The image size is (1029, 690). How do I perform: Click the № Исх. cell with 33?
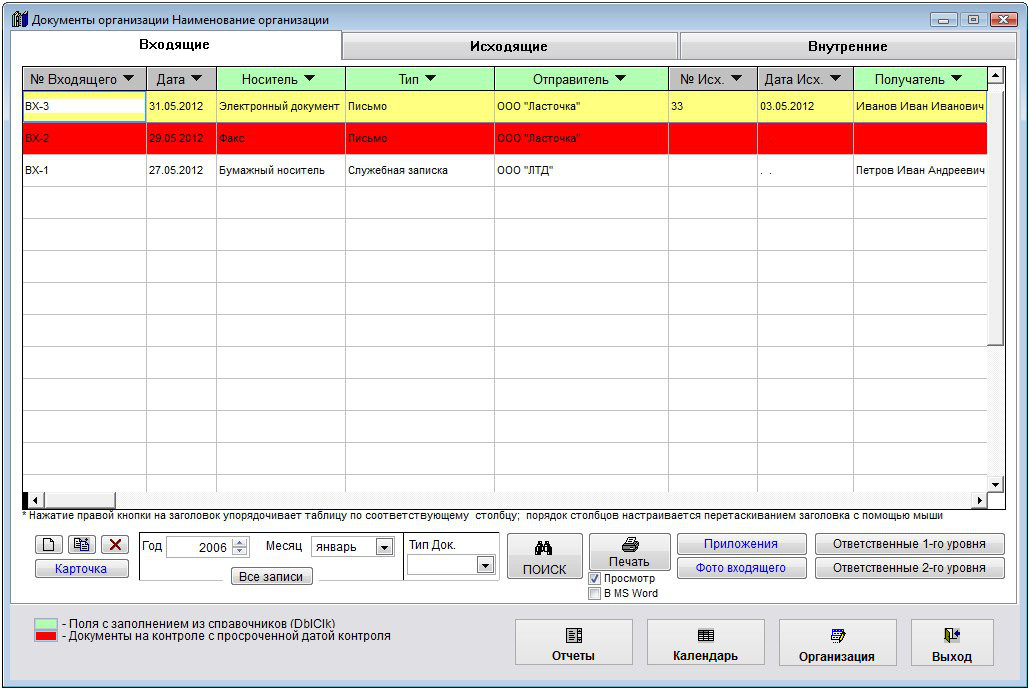pyautogui.click(x=713, y=106)
